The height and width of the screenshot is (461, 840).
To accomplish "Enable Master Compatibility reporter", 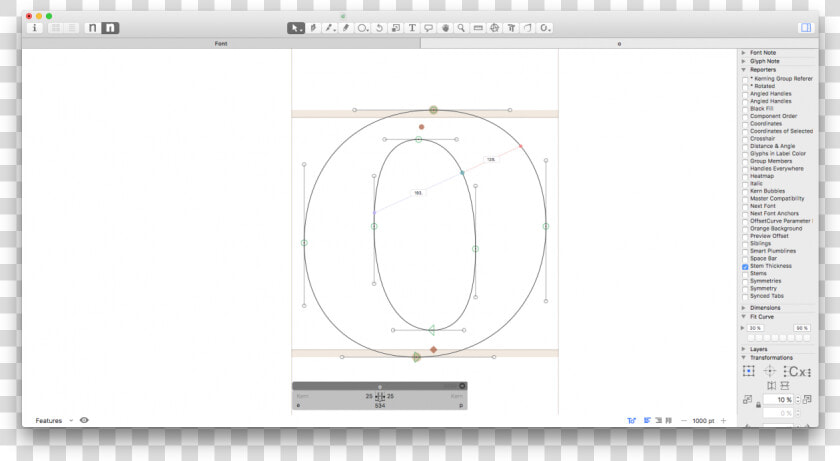I will pyautogui.click(x=745, y=199).
